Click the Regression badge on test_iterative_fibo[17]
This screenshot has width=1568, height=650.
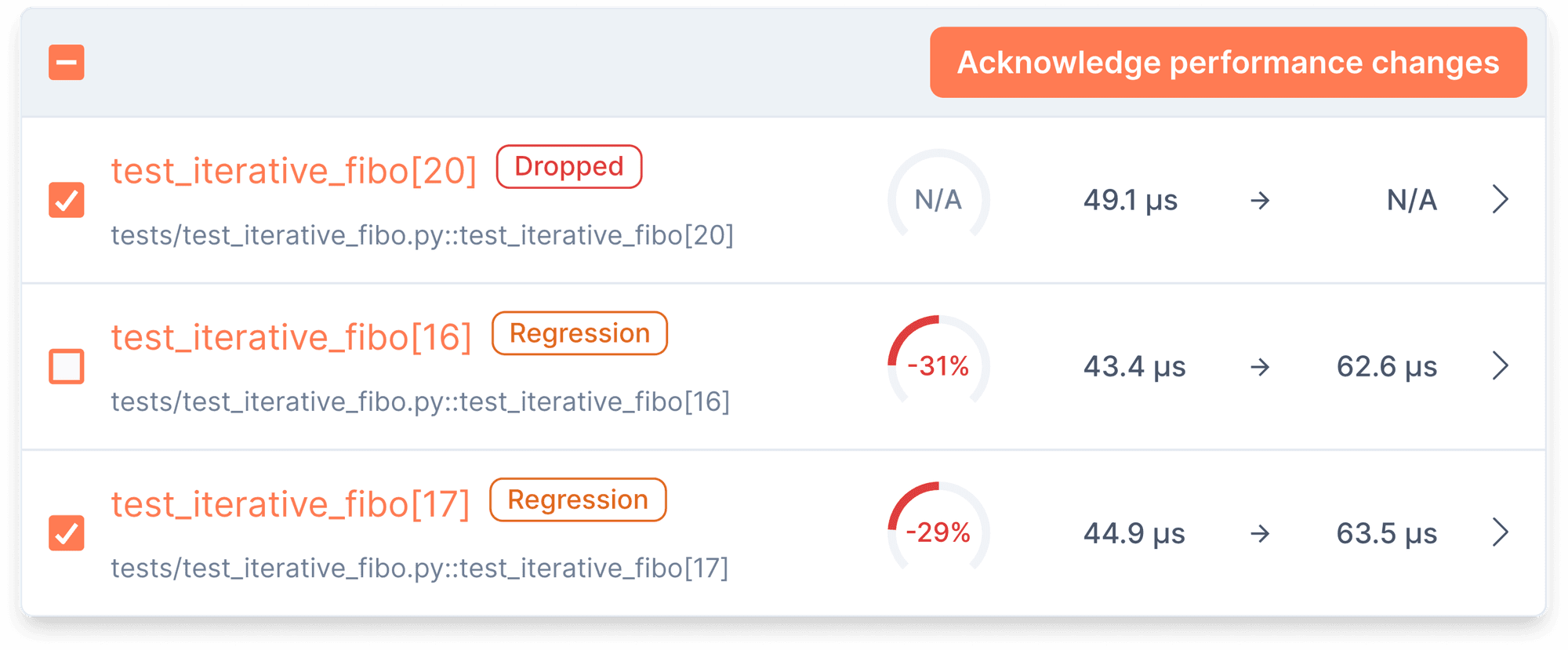(578, 499)
